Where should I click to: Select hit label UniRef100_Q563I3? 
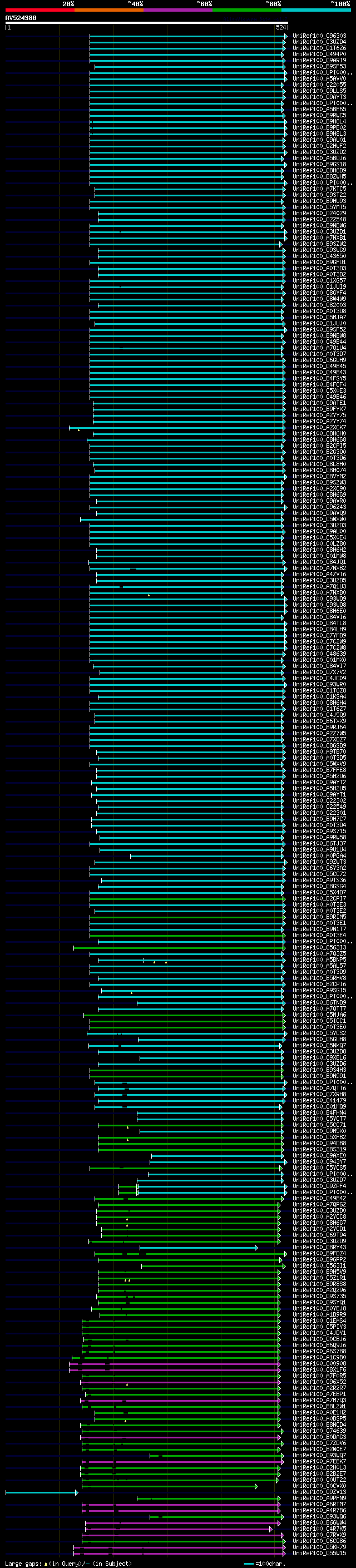click(319, 948)
